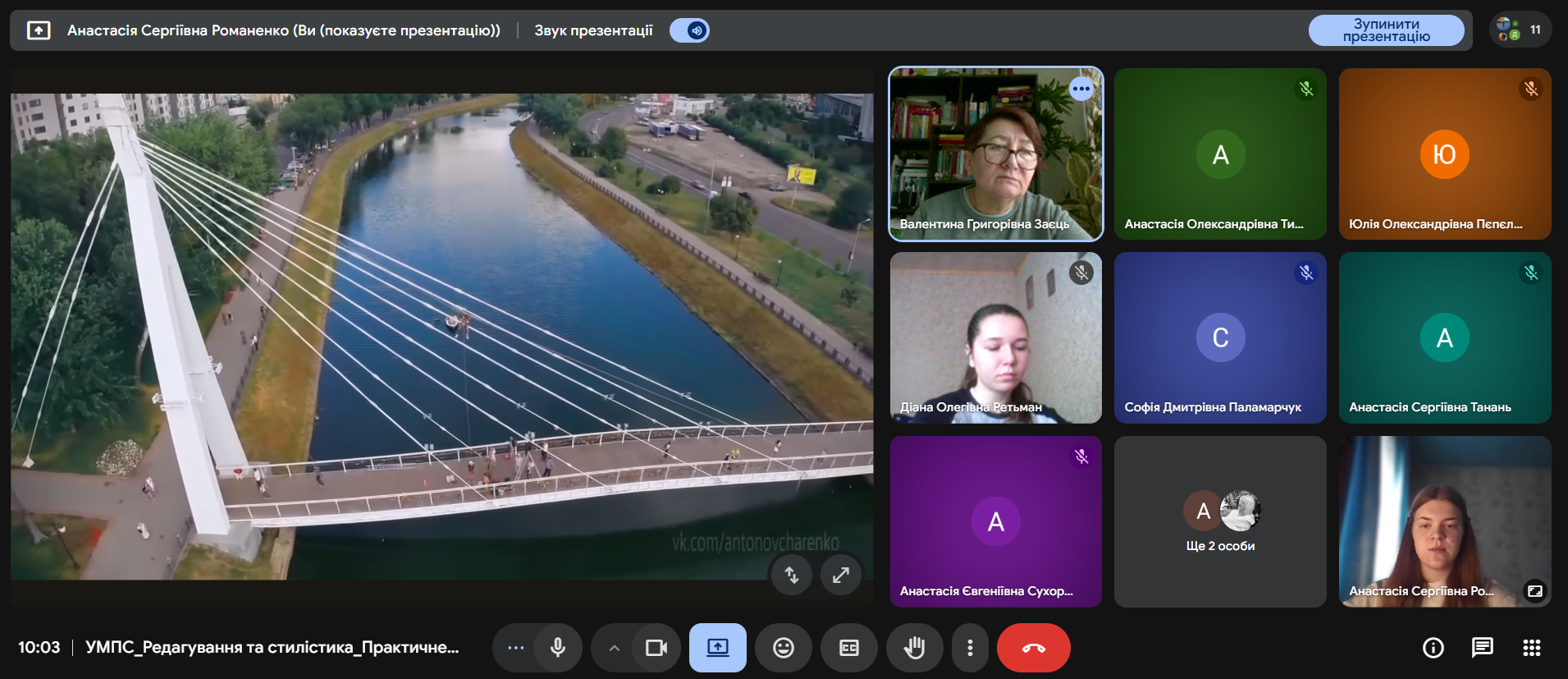Screen dimensions: 1568x679
Task: Toggle presentation audio switch
Action: 689,30
